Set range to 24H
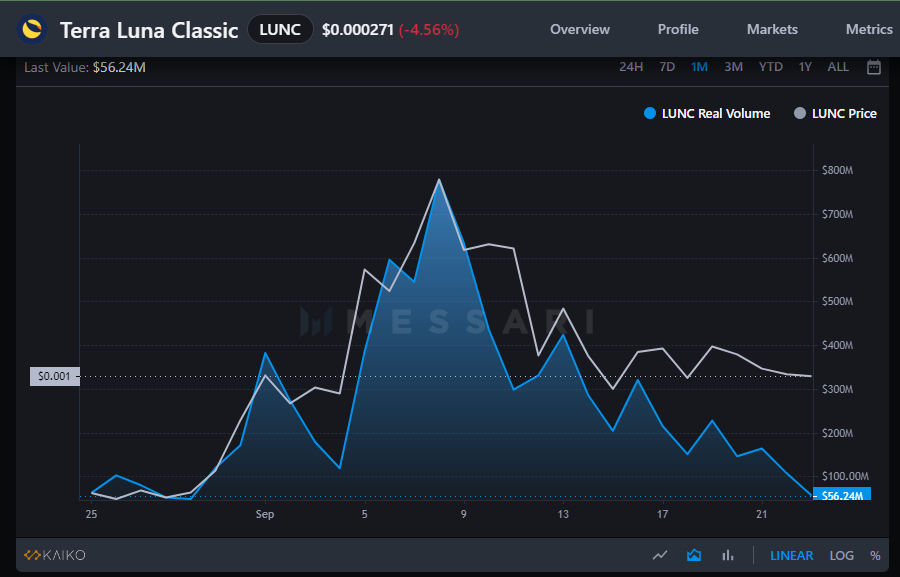This screenshot has height=577, width=900. pyautogui.click(x=631, y=67)
